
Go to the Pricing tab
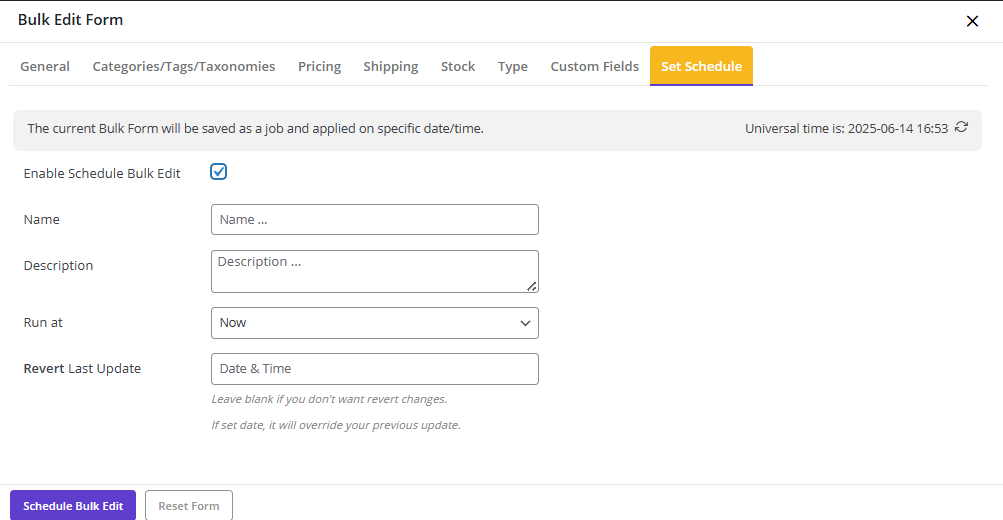(x=319, y=67)
